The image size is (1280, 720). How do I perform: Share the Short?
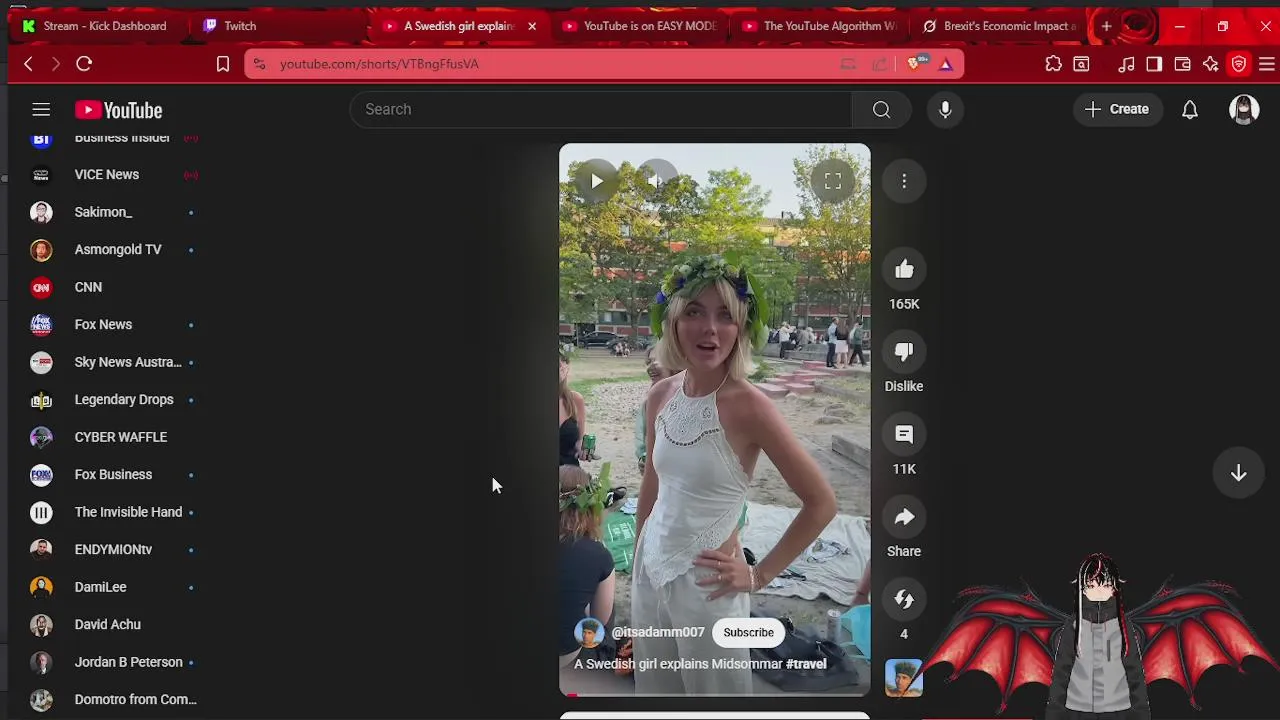click(904, 517)
